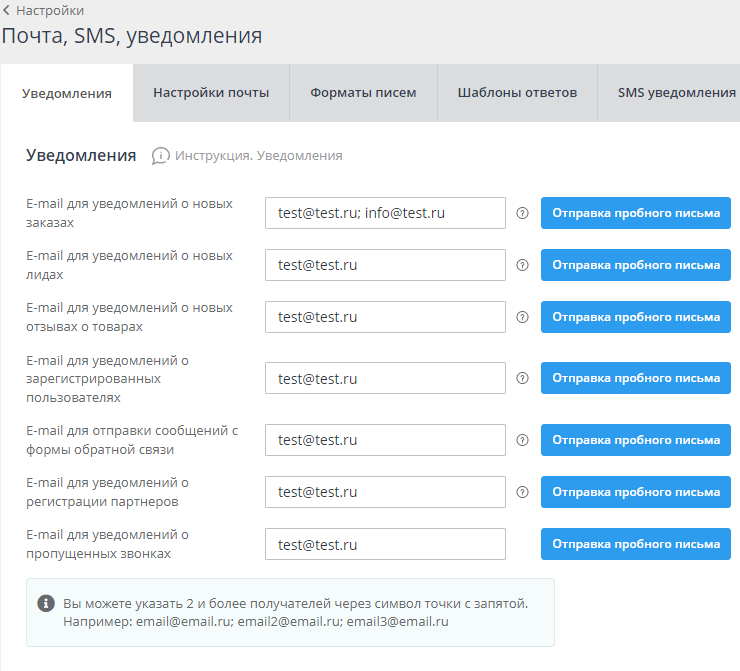Click the new orders email input field
This screenshot has height=671, width=740.
coord(385,213)
